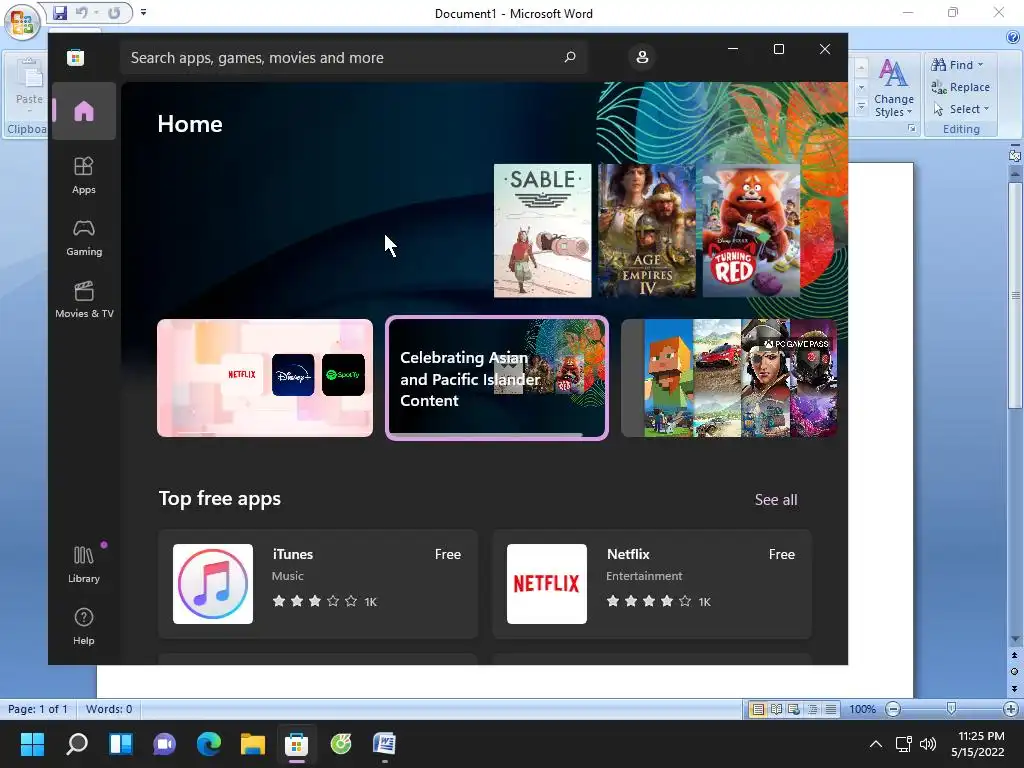Switch to Full Screen Reading view
This screenshot has width=1024, height=768.
click(x=776, y=709)
